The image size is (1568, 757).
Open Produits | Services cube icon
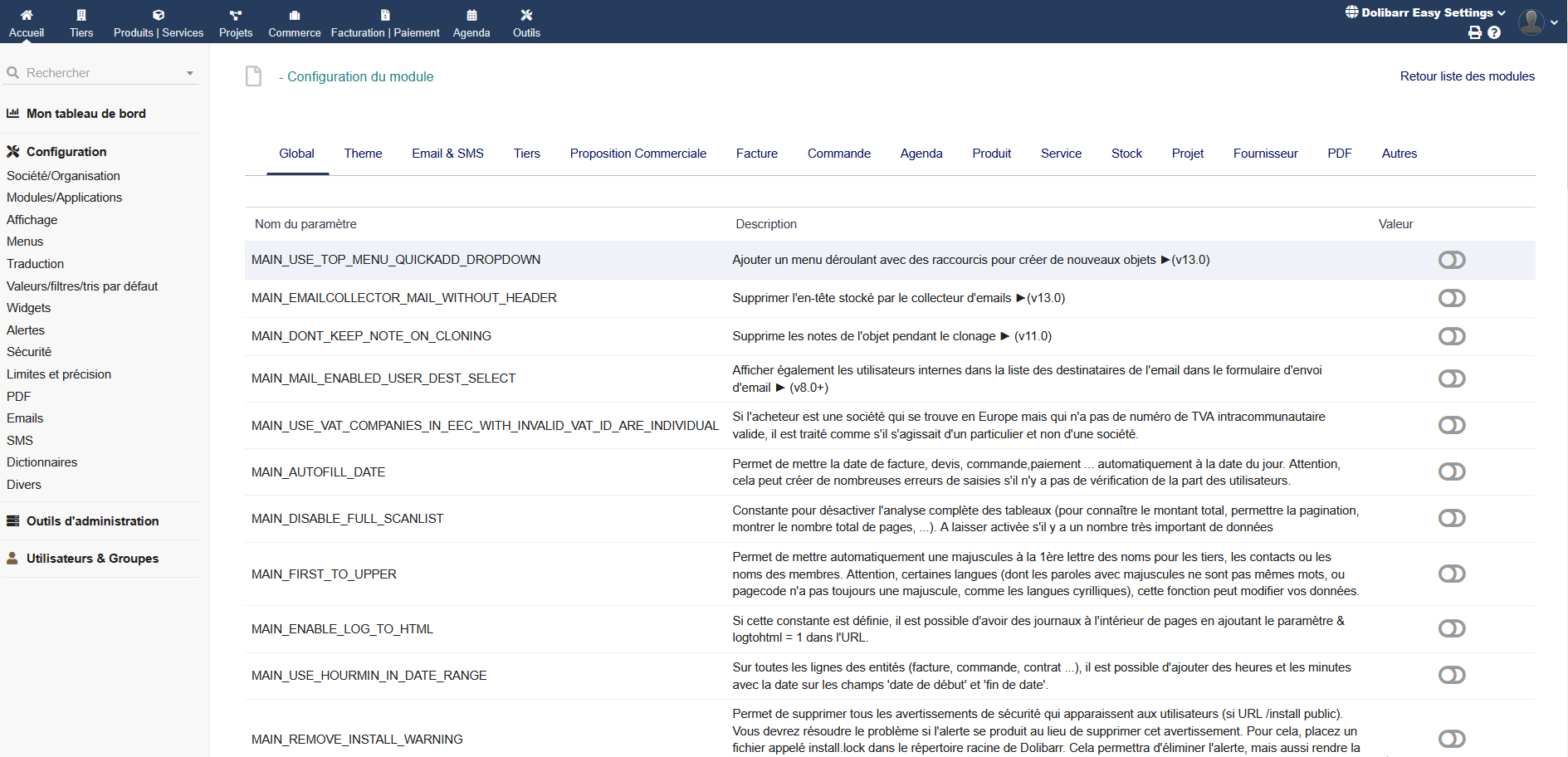[159, 15]
